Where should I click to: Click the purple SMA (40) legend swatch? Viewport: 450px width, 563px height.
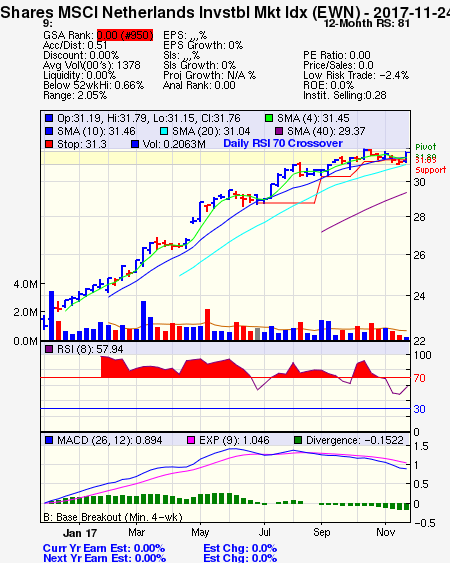pos(279,131)
